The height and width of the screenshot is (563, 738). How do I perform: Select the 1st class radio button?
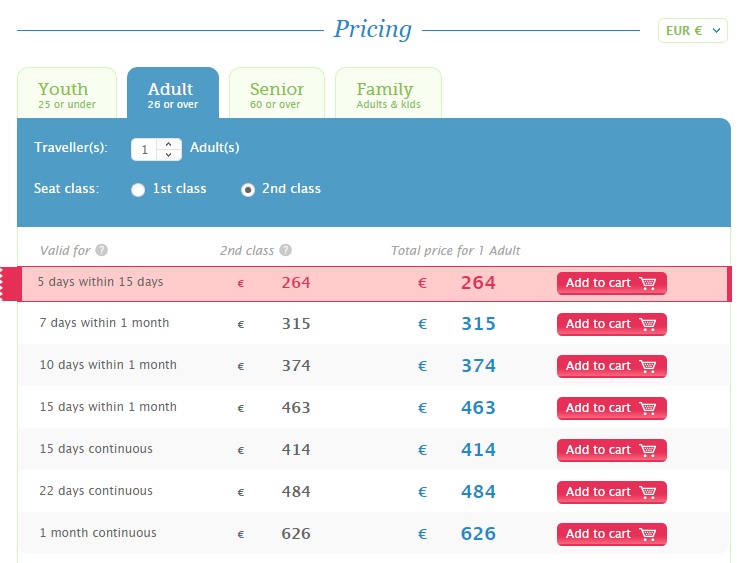139,190
